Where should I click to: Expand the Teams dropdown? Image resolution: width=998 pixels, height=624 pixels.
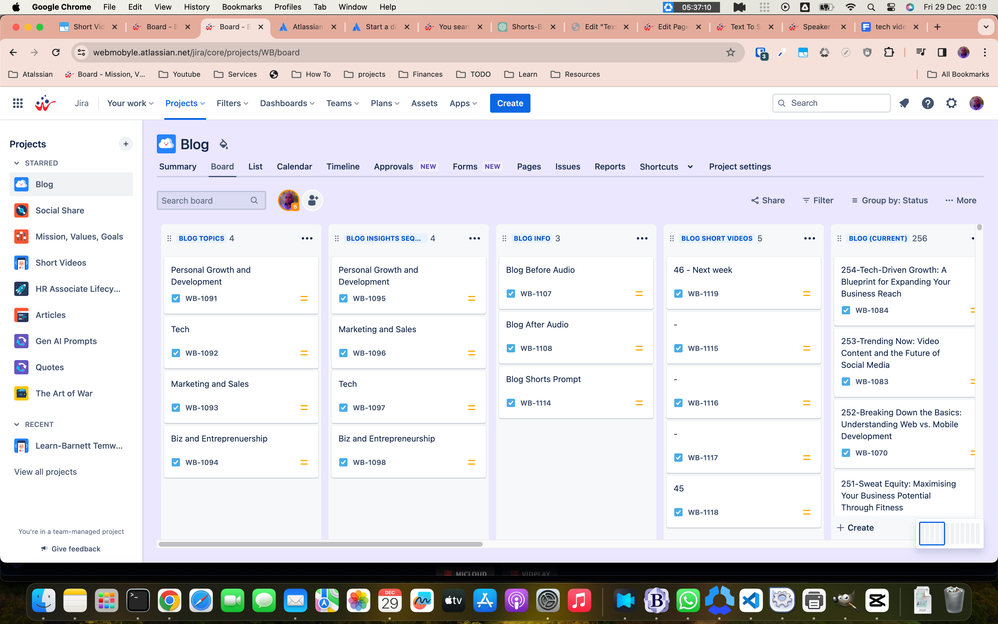pos(342,103)
